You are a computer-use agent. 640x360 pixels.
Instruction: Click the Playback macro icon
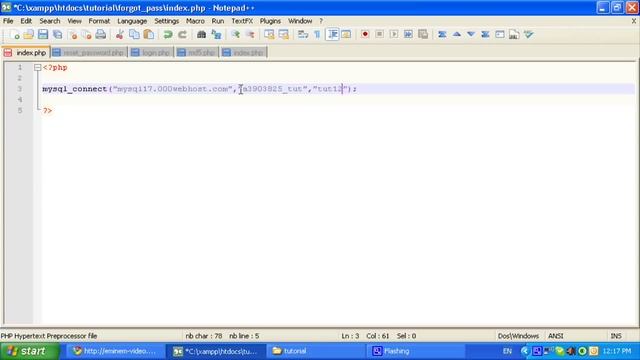coord(394,35)
